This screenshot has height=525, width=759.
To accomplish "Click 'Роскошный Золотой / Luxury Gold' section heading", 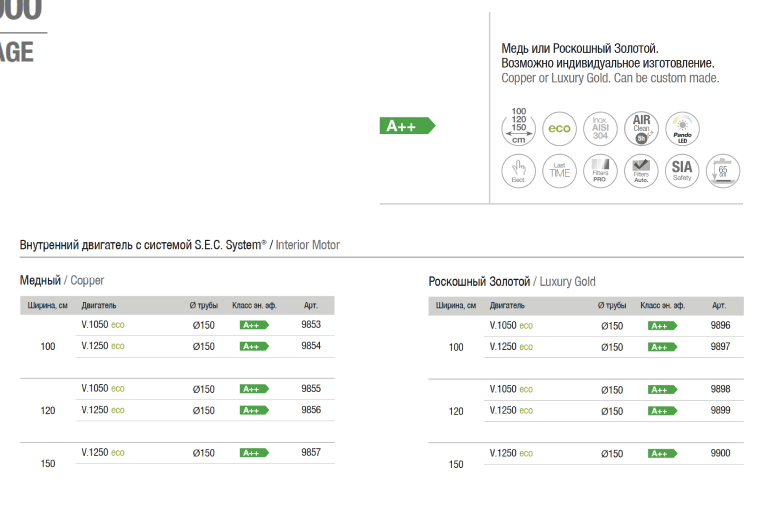I will [x=511, y=282].
